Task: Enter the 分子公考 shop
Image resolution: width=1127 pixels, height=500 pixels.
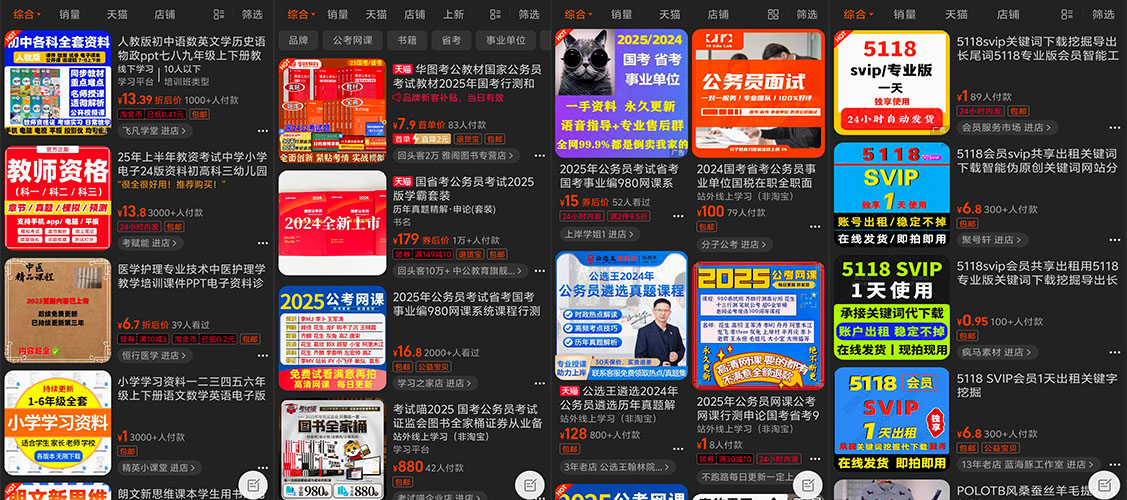Action: (x=735, y=244)
